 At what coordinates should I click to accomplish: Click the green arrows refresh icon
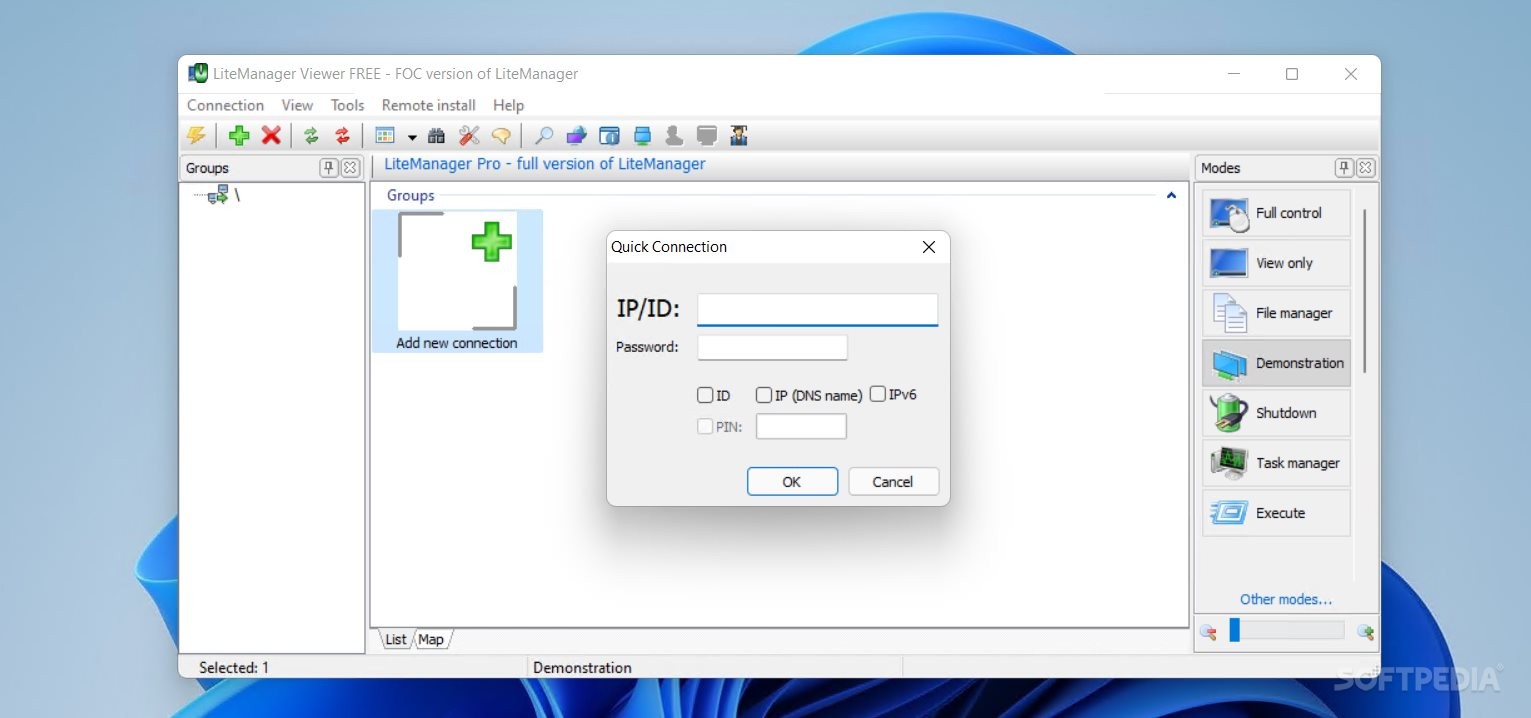pyautogui.click(x=312, y=135)
